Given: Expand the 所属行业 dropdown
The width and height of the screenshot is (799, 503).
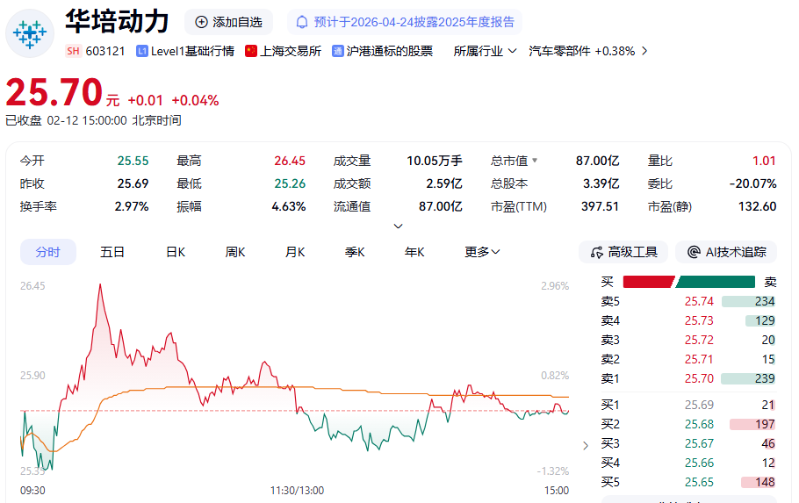Looking at the screenshot, I should click(484, 51).
